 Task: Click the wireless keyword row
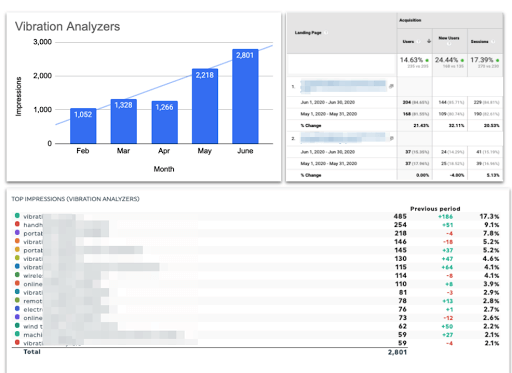[257, 276]
